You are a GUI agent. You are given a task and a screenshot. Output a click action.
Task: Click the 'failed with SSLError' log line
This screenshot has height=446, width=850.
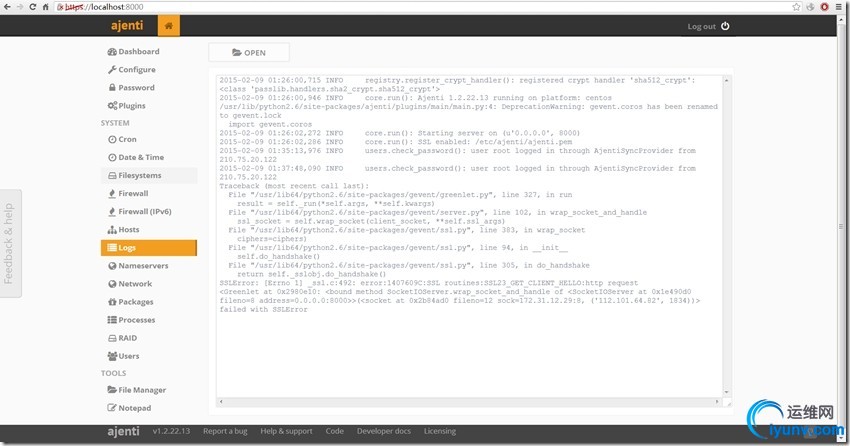(x=263, y=309)
